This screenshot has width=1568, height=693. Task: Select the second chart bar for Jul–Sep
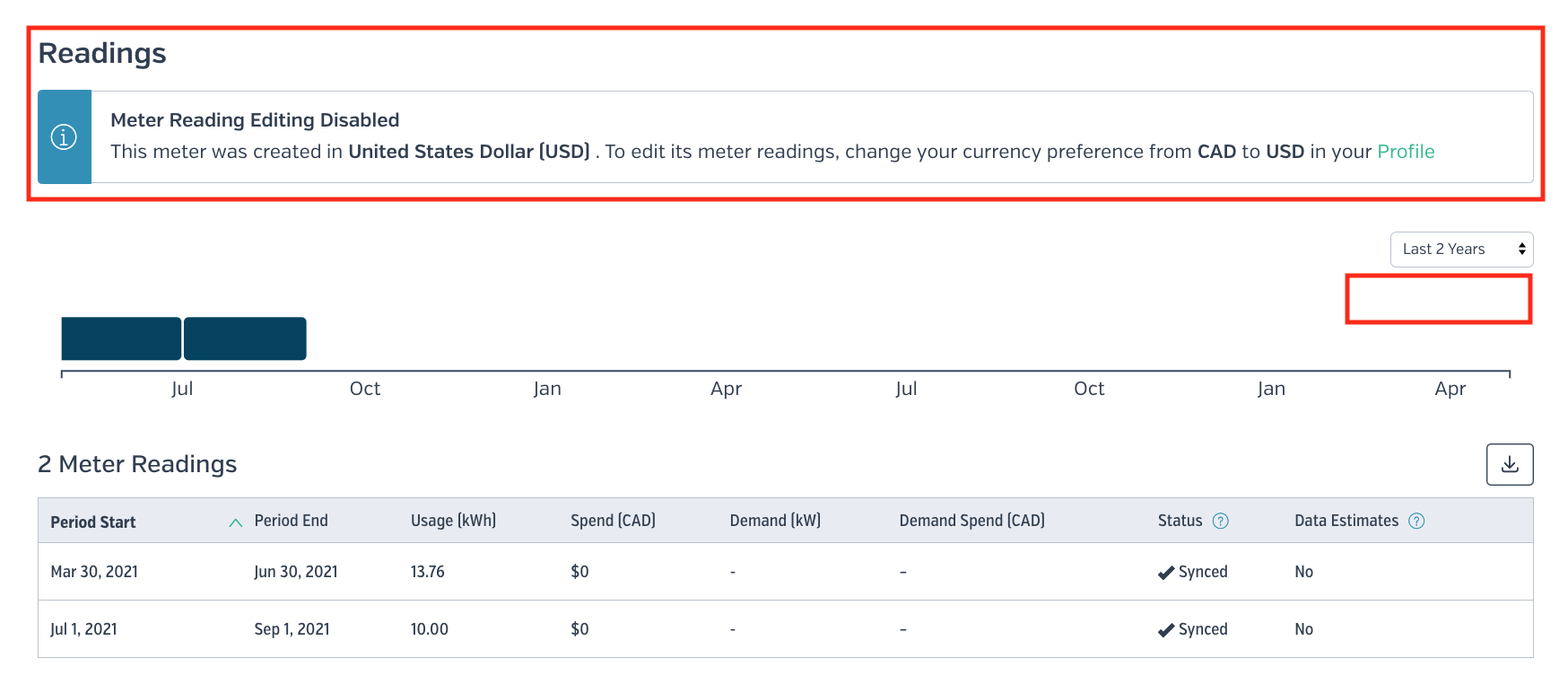coord(245,338)
